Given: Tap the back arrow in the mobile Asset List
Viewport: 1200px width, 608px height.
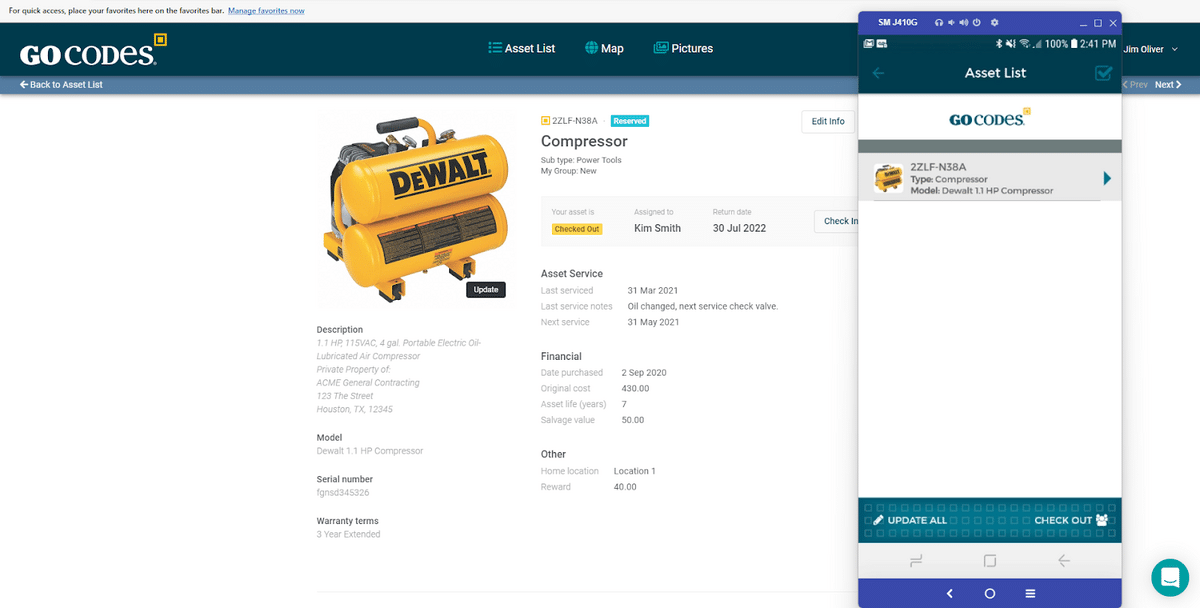Looking at the screenshot, I should coord(878,73).
